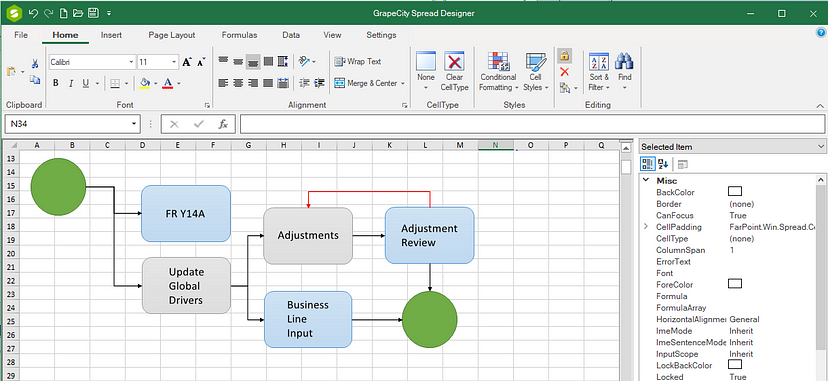Viewport: 828px width, 381px height.
Task: Click the Open folder icon in title bar
Action: [x=78, y=13]
